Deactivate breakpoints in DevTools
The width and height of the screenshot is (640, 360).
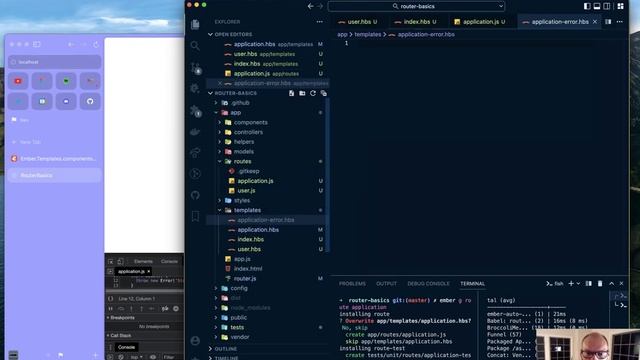point(165,309)
